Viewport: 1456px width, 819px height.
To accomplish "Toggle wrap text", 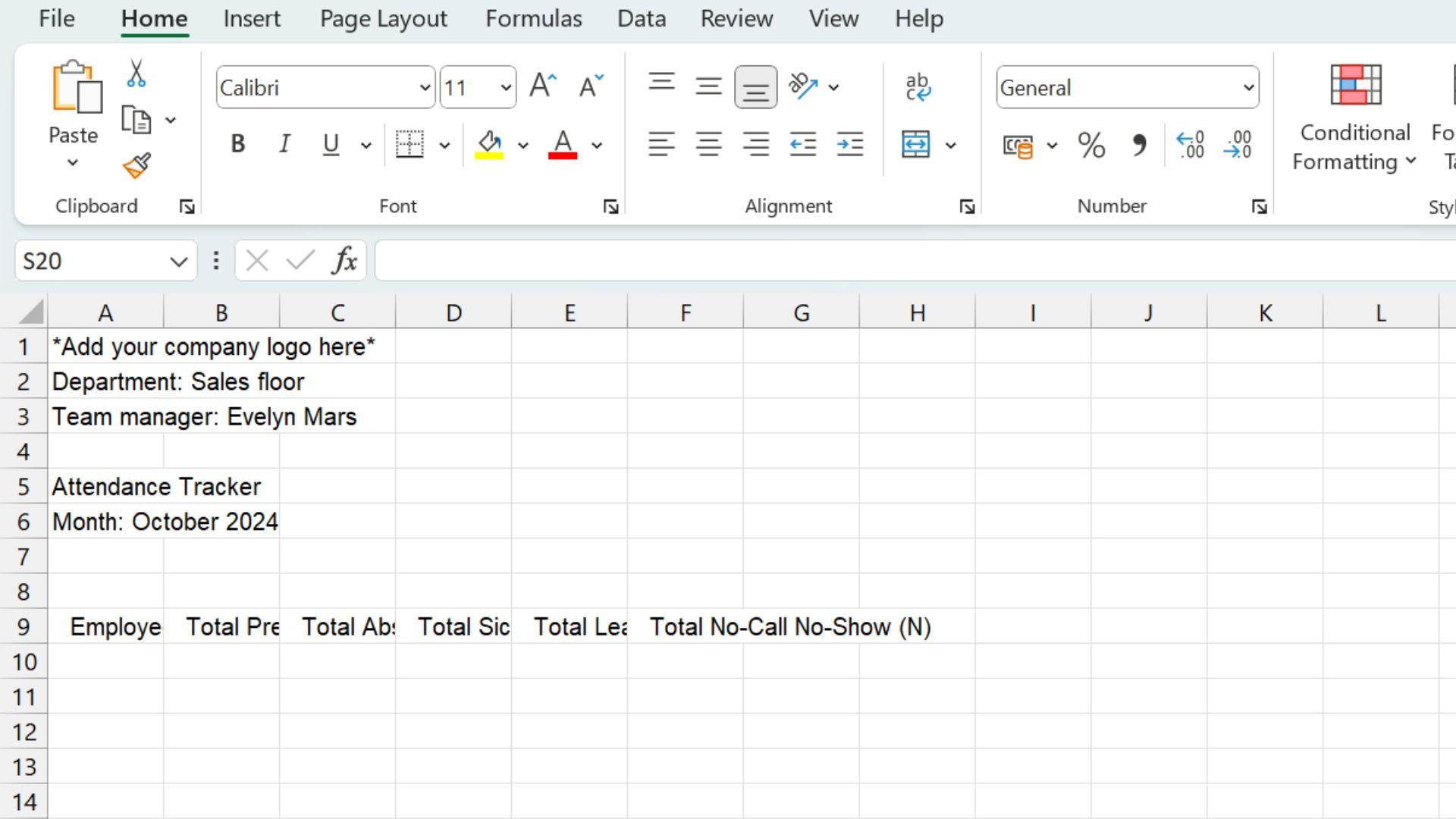I will point(919,86).
